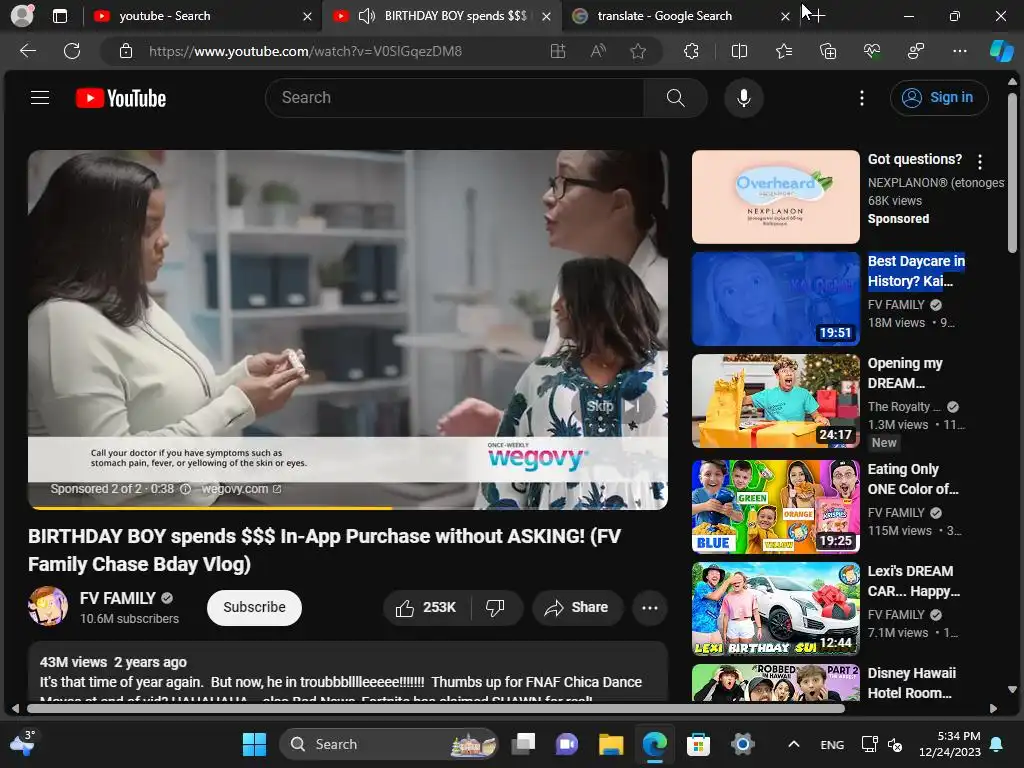Dislike the video with thumbs down
This screenshot has width=1024, height=768.
495,608
